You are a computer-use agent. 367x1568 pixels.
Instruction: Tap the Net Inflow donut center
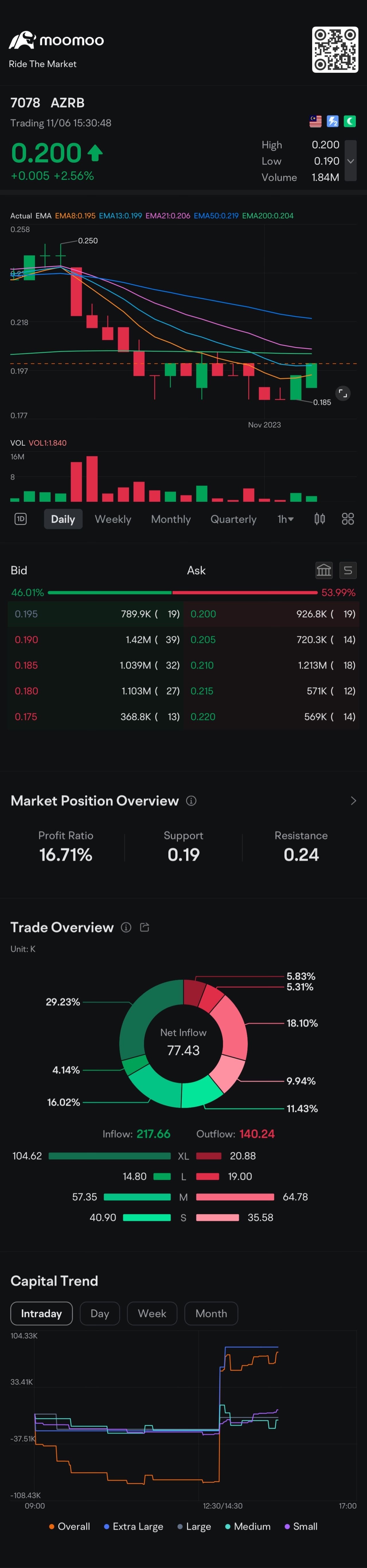pyautogui.click(x=183, y=1043)
